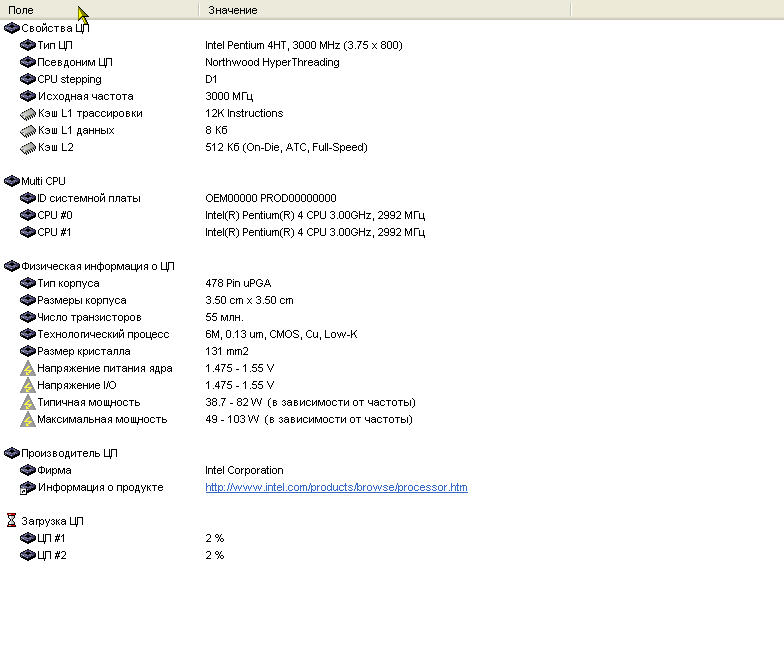Select value '6M, 0.13 um, CMOS, Cu, Low-K'
The image size is (784, 655).
click(x=281, y=334)
